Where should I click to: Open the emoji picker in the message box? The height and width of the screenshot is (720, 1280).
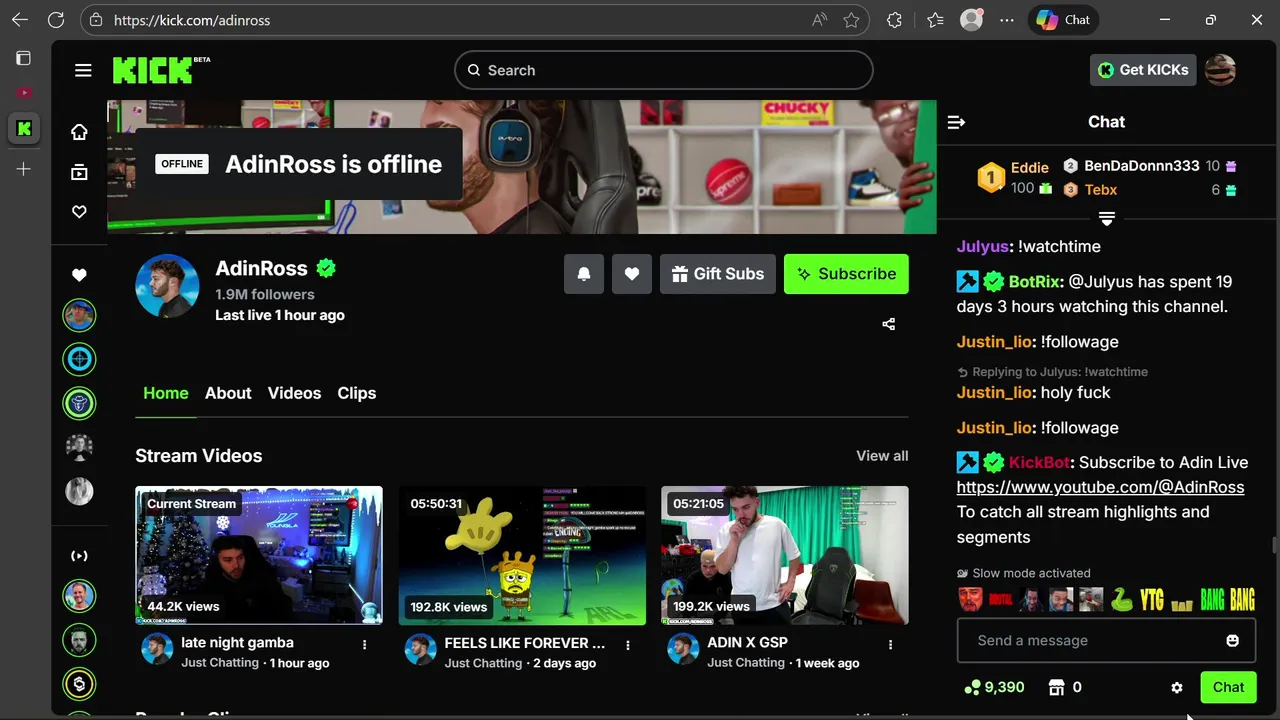pos(1233,640)
